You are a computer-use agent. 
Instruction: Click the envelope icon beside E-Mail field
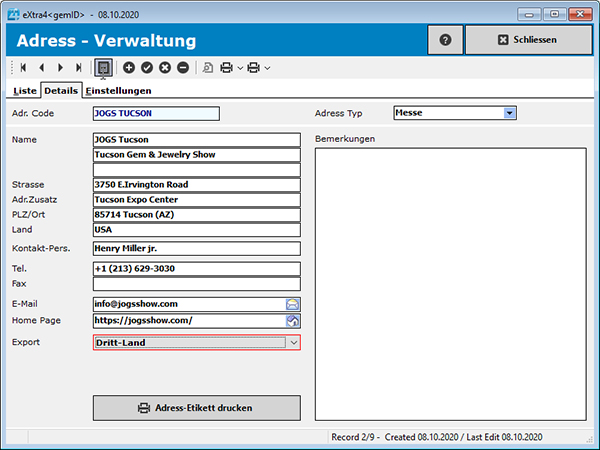coord(293,304)
